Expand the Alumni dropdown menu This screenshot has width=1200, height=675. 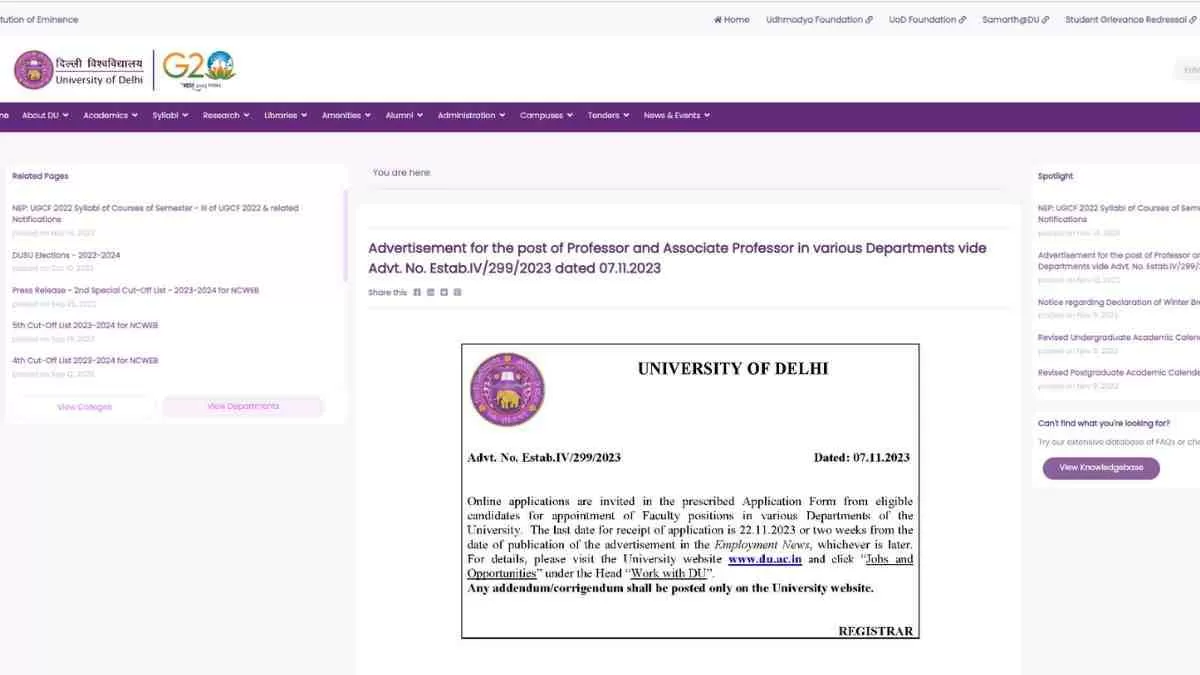click(404, 115)
